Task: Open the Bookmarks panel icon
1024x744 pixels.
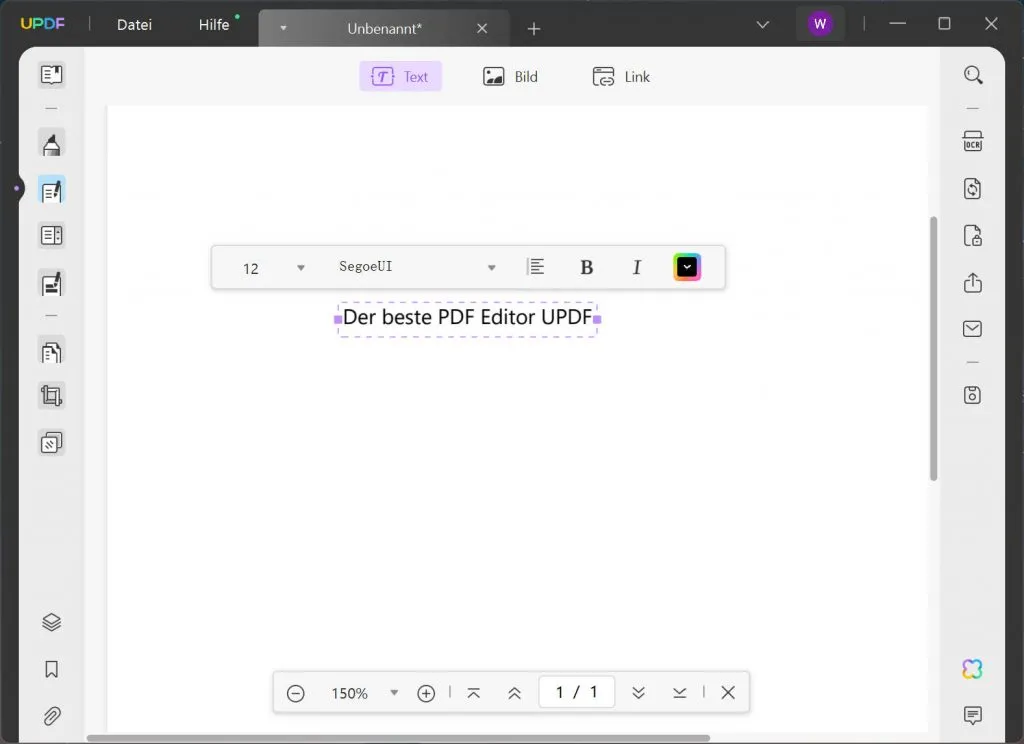Action: (x=52, y=669)
